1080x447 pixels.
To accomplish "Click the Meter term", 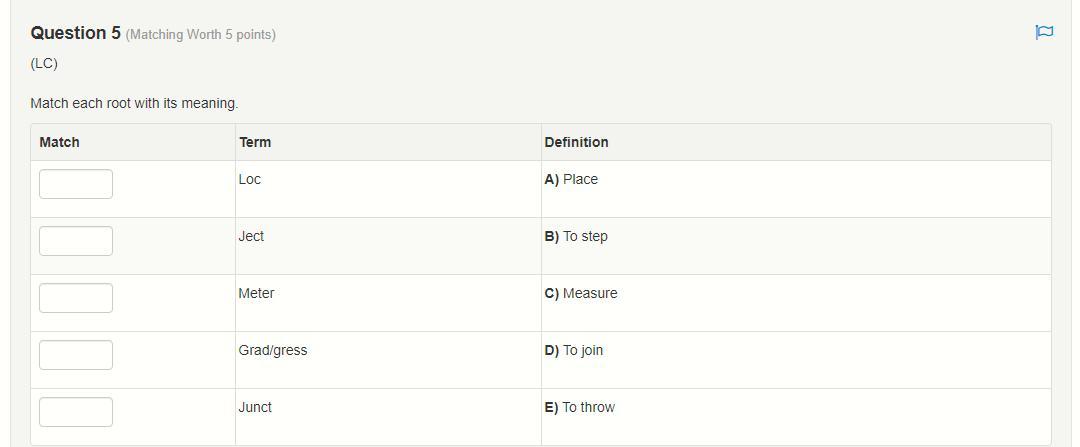I will (x=256, y=294).
